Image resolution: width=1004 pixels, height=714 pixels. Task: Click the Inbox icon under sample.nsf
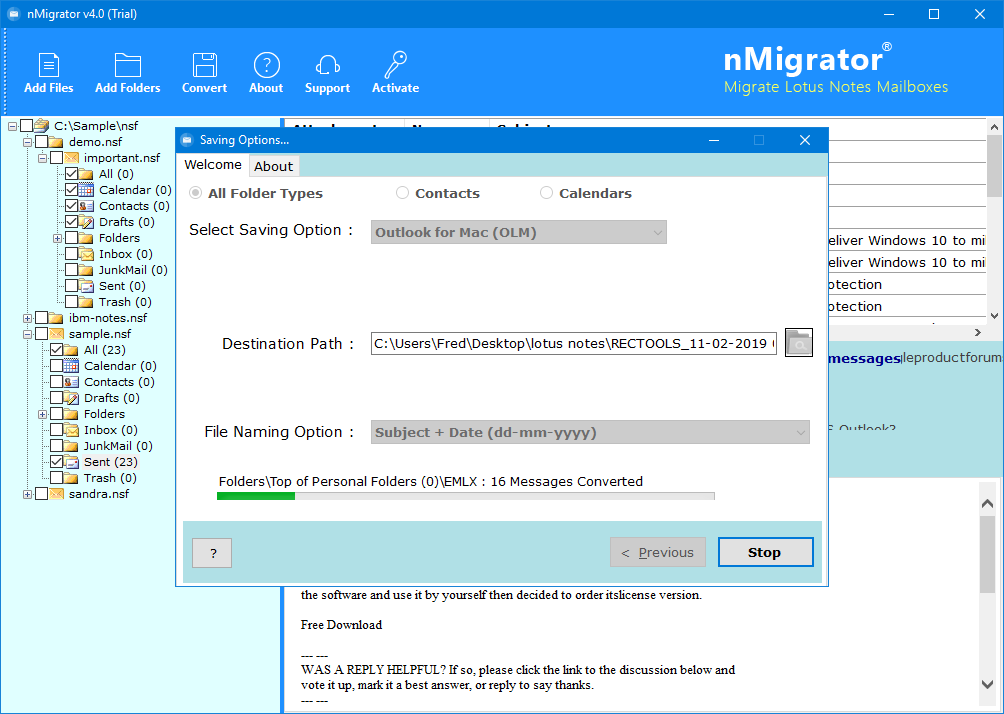click(x=72, y=430)
